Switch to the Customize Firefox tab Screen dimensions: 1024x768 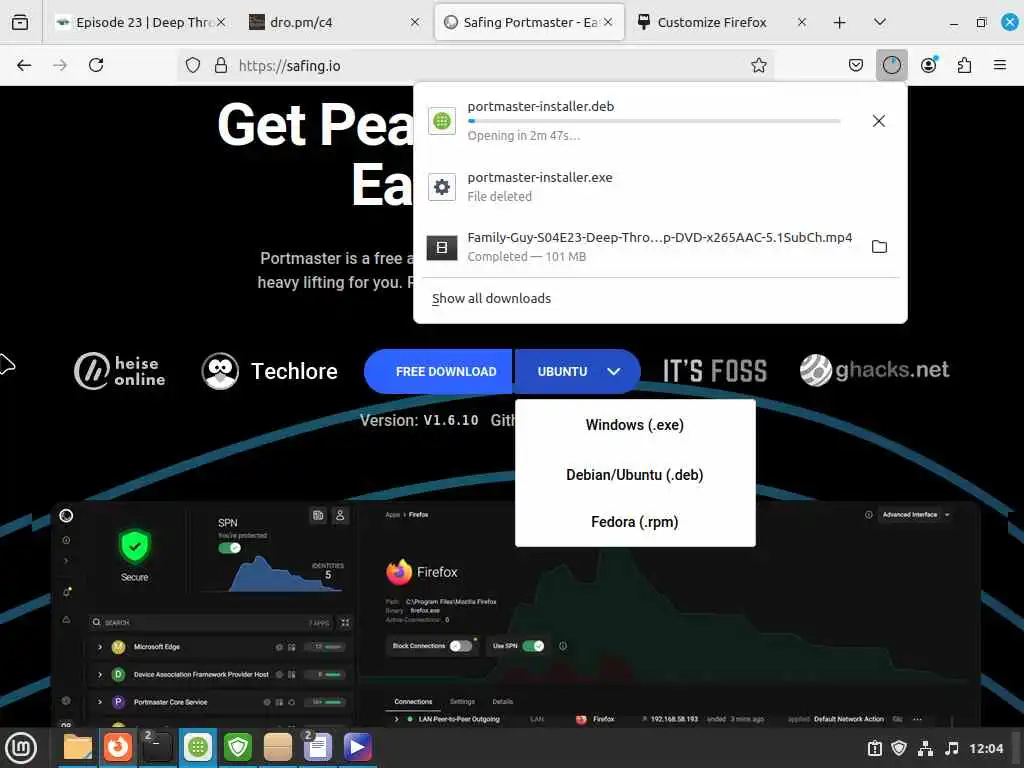pyautogui.click(x=720, y=22)
